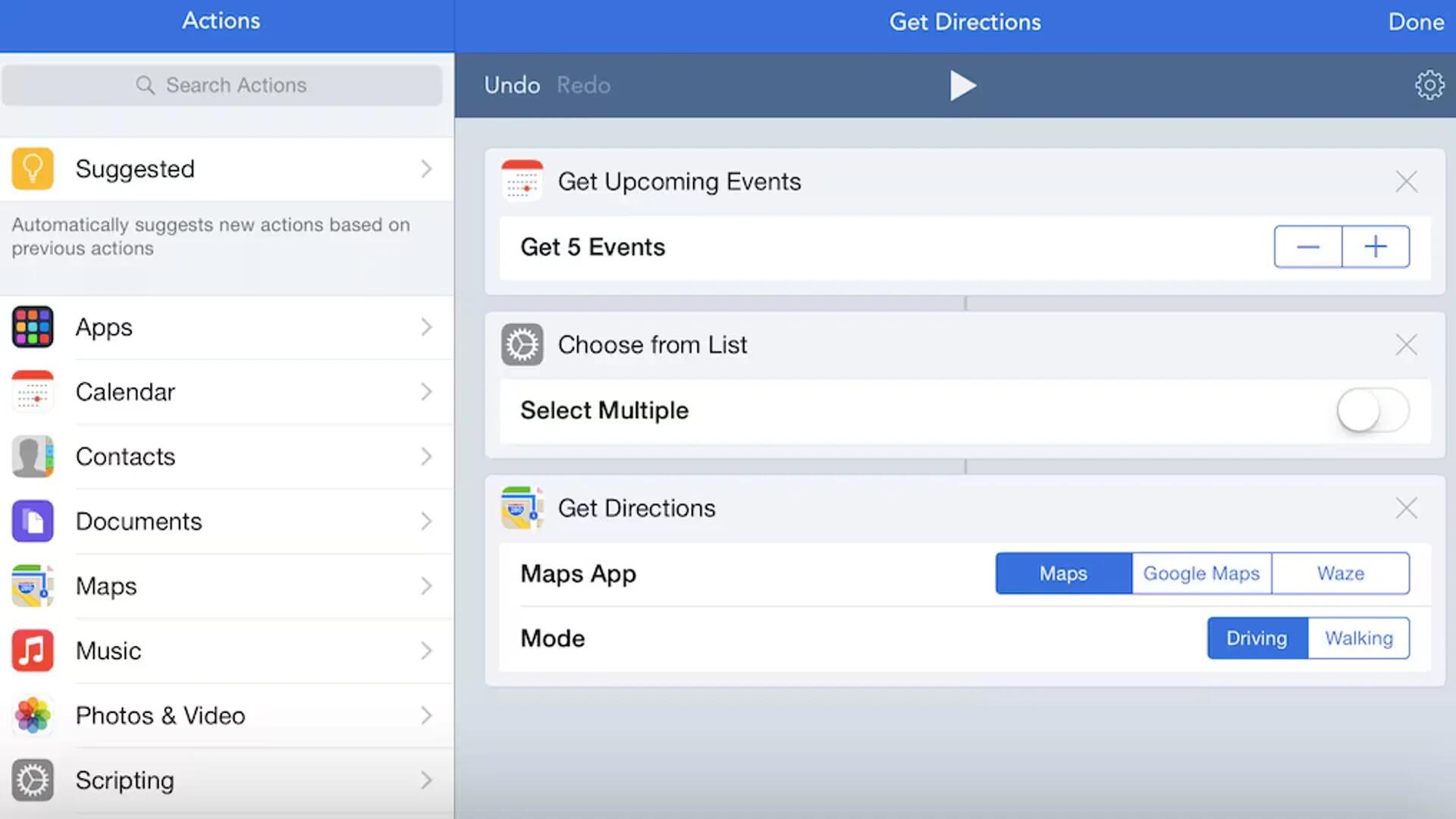Image resolution: width=1456 pixels, height=819 pixels.
Task: Click the Search Actions input field
Action: [222, 85]
